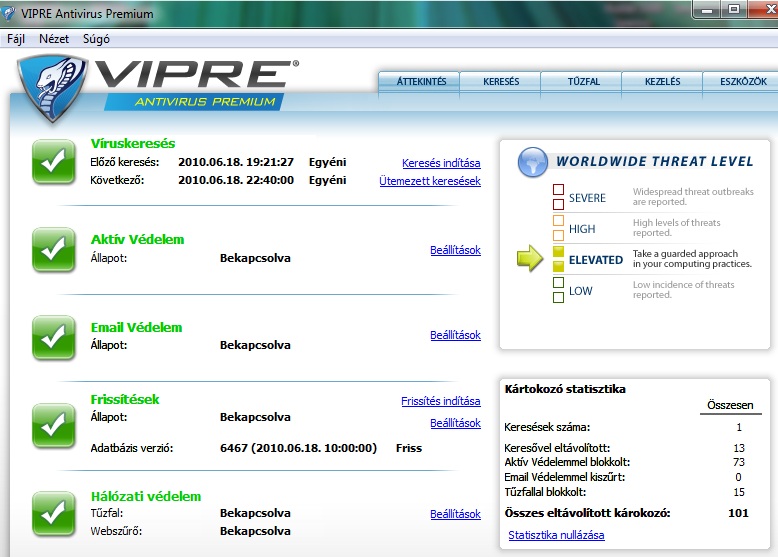Click database version 6467 value

click(x=298, y=448)
